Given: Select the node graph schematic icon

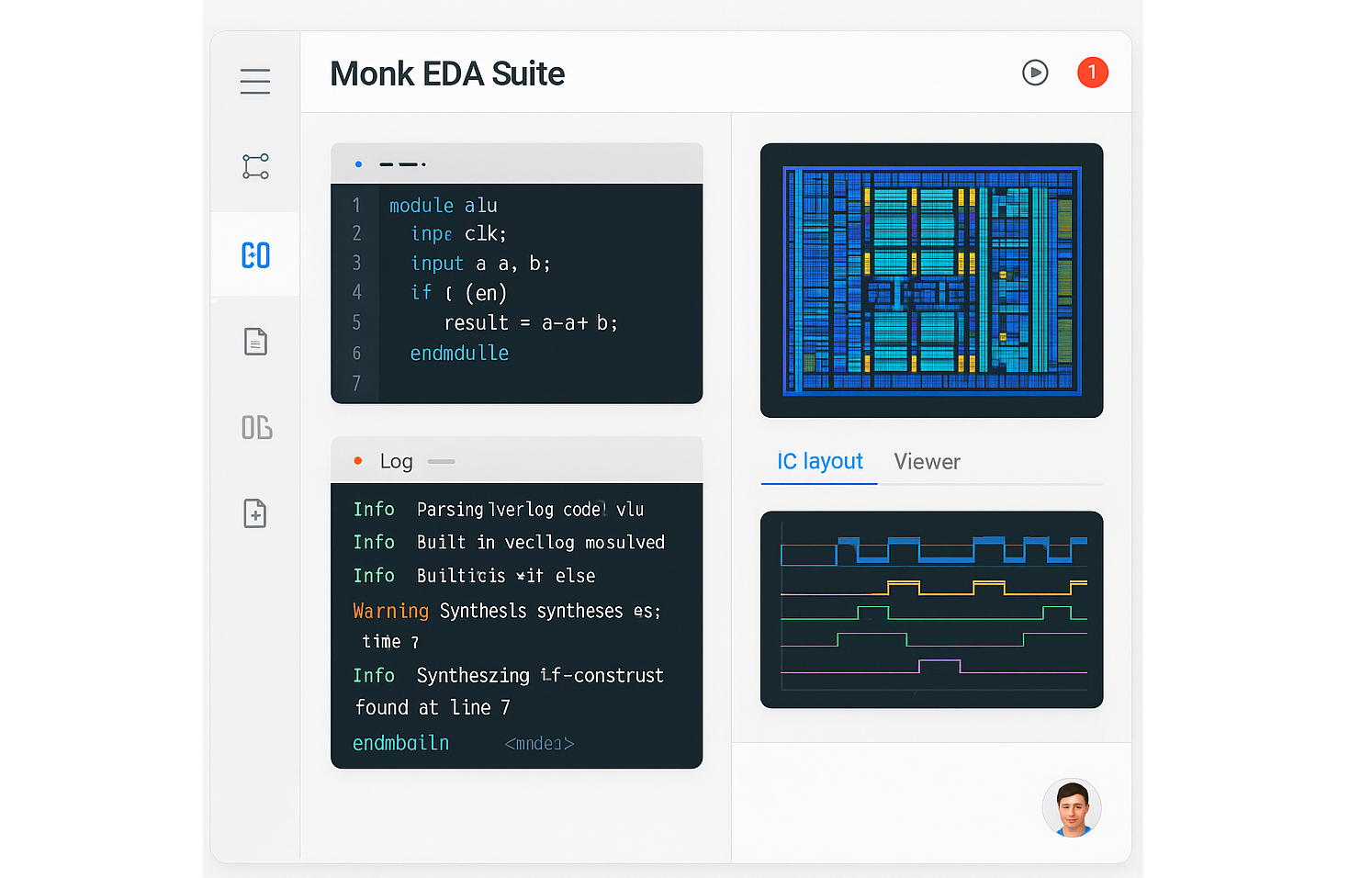Looking at the screenshot, I should pyautogui.click(x=255, y=166).
